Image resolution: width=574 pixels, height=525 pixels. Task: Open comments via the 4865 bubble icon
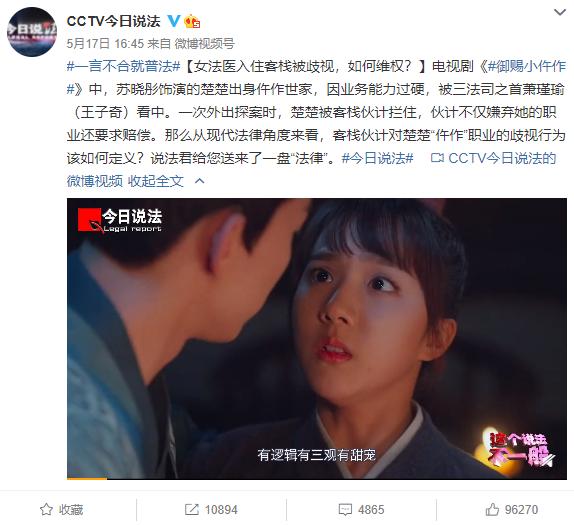(x=345, y=510)
